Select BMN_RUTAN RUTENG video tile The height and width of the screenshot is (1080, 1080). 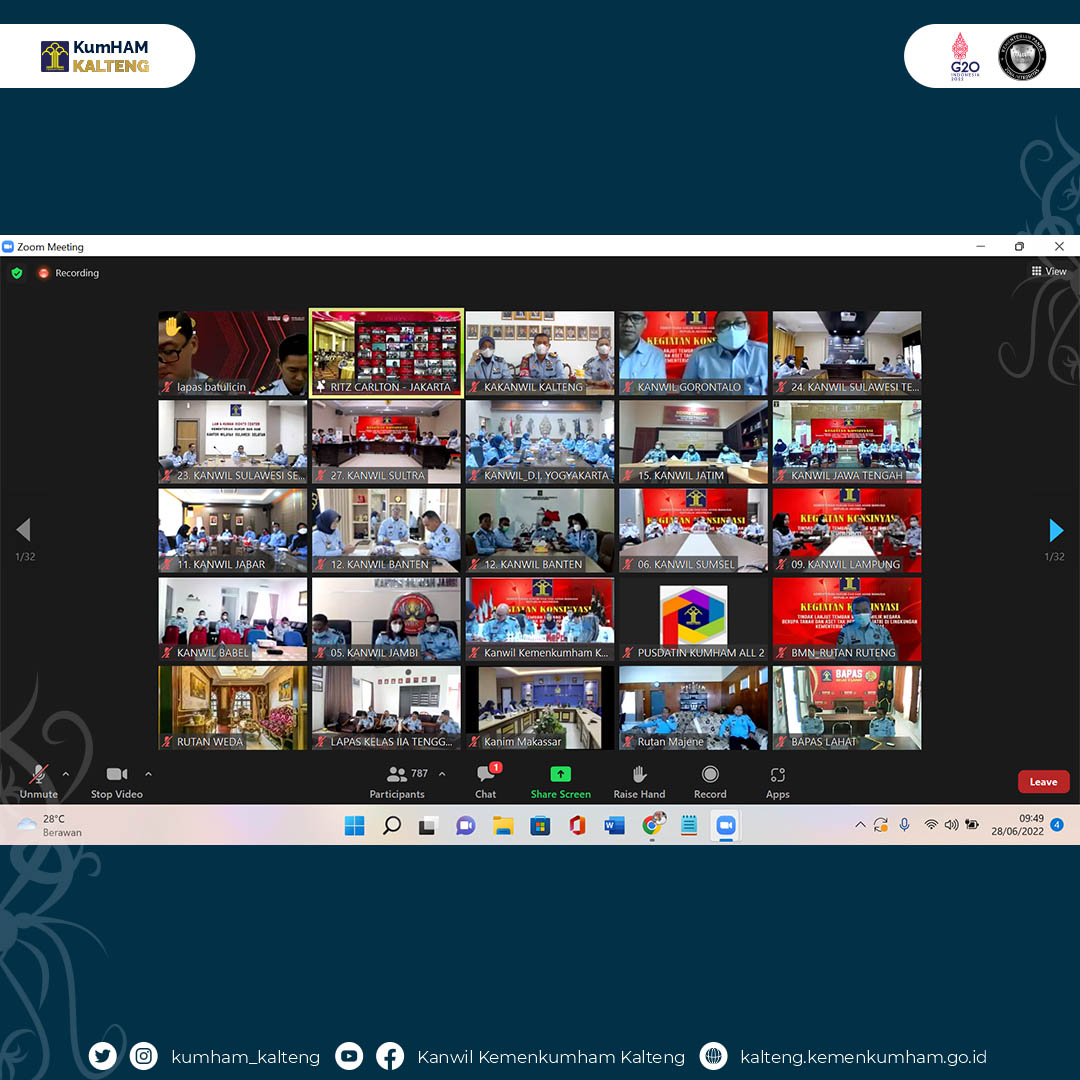[847, 619]
